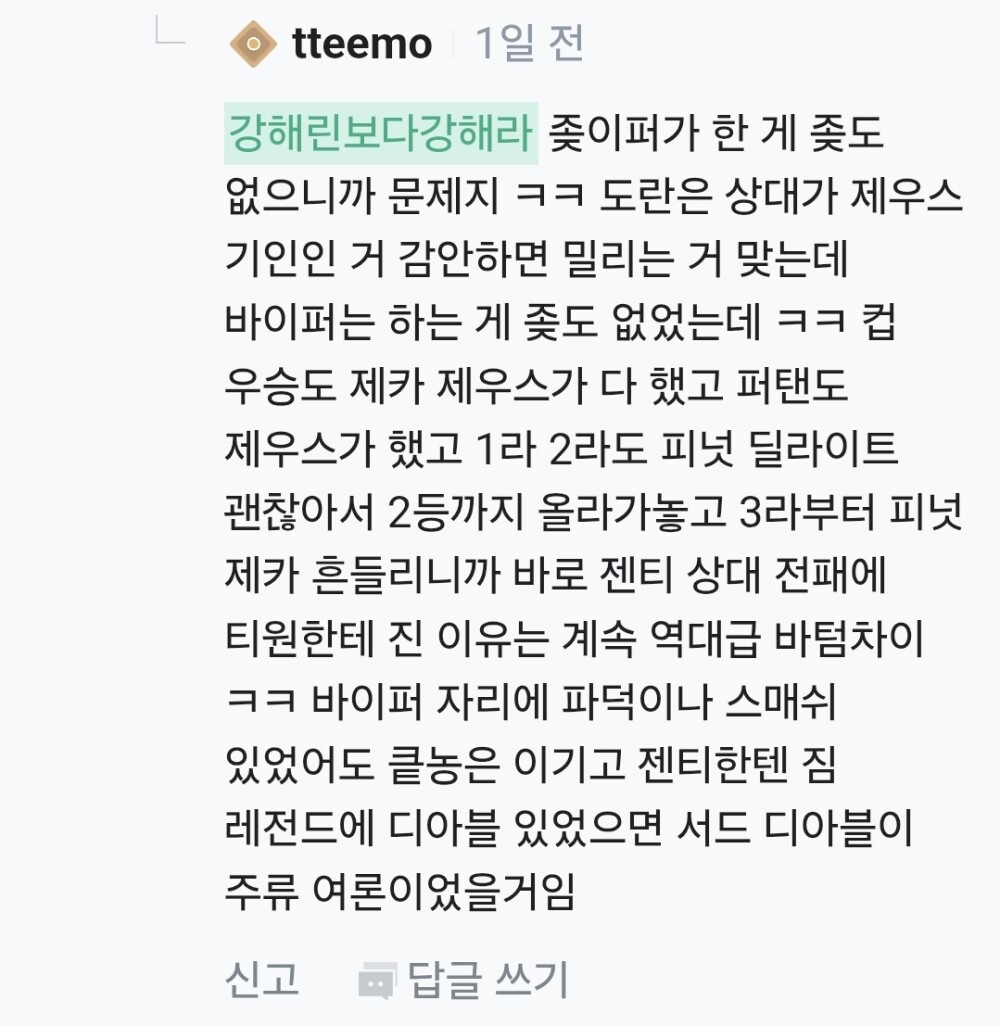Viewport: 1000px width, 1026px height.
Task: Click the line starting with 괜찮아서 2등까지
Action: point(594,512)
